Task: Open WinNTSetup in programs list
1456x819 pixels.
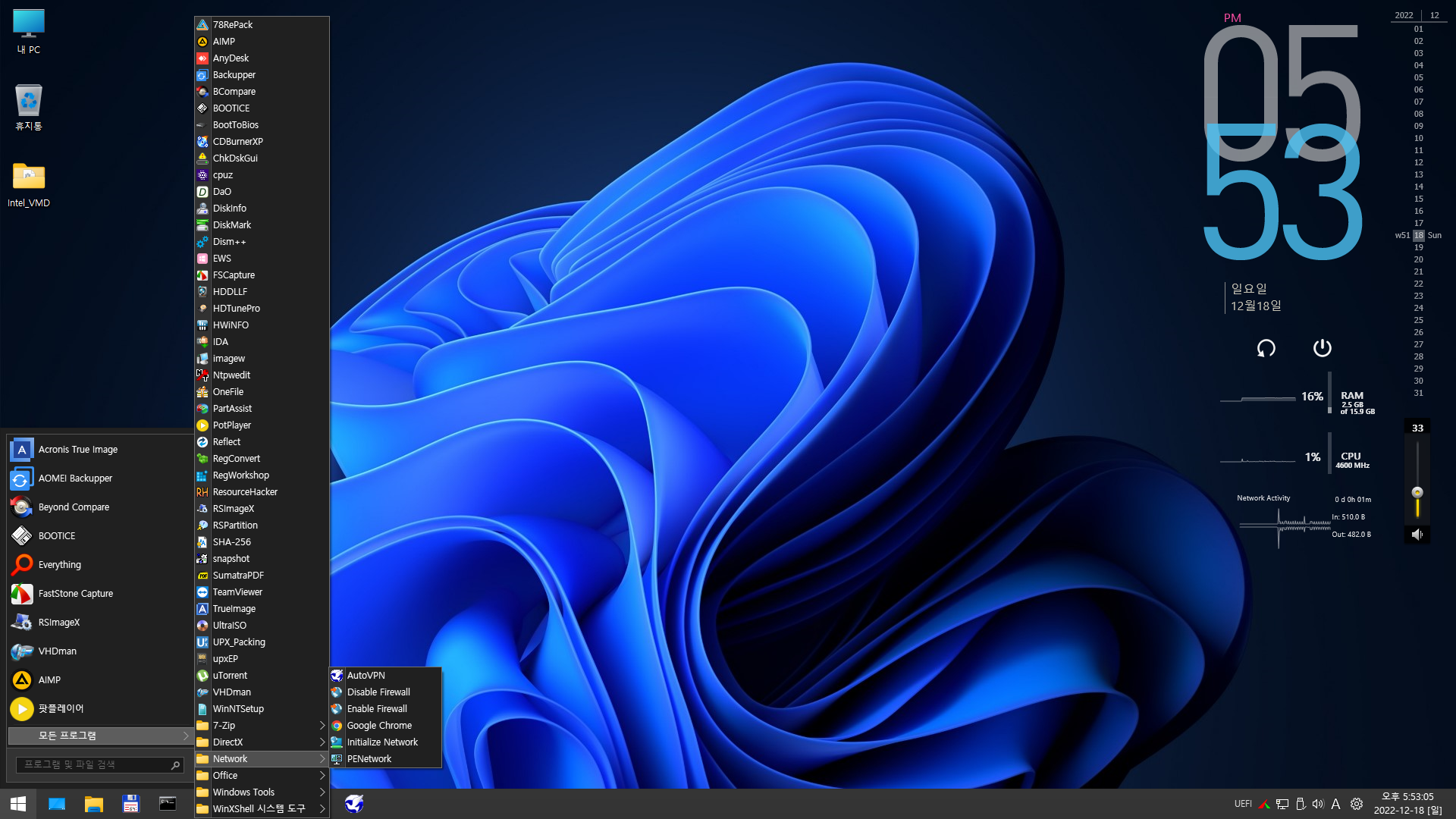Action: tap(262, 709)
